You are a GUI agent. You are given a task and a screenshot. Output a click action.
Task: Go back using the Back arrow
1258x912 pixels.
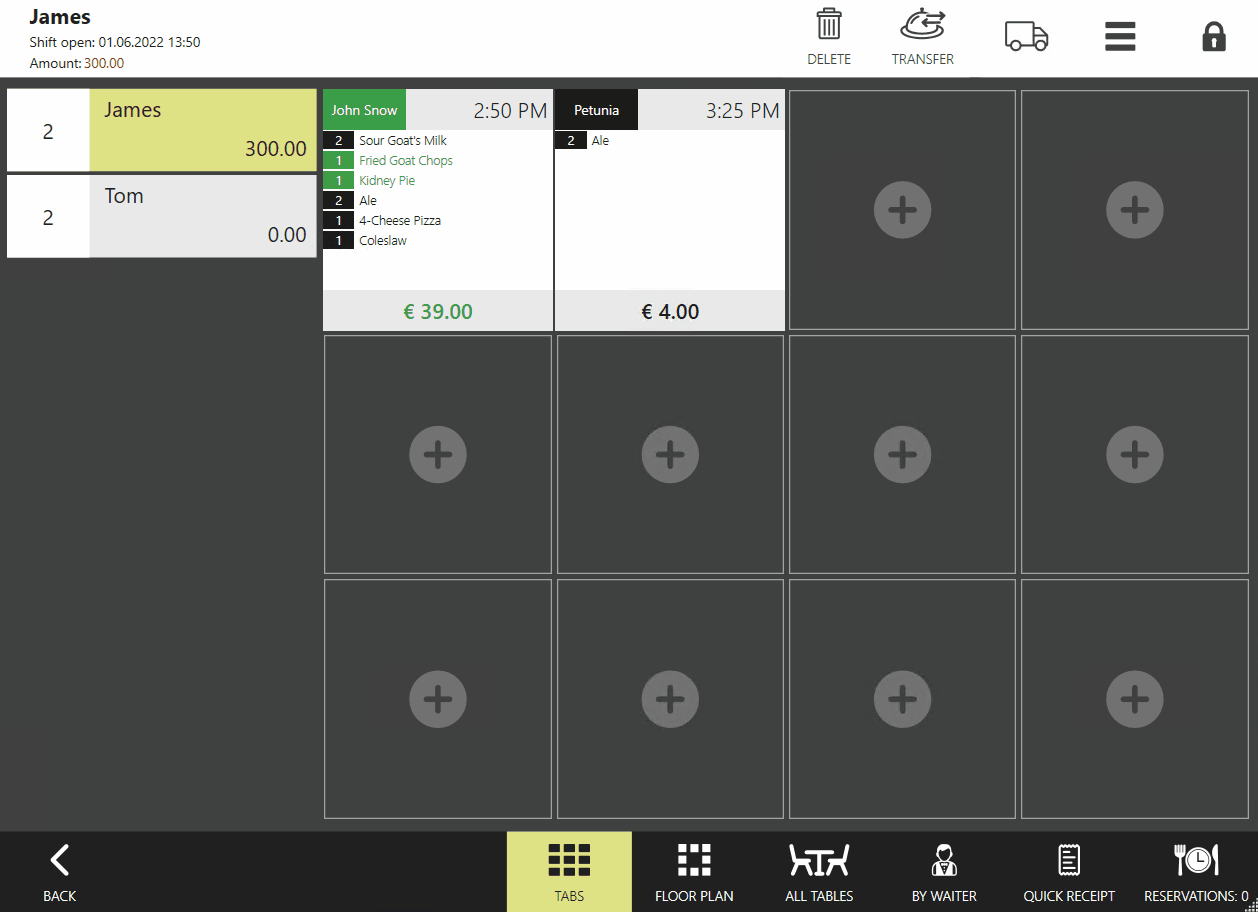pyautogui.click(x=60, y=872)
